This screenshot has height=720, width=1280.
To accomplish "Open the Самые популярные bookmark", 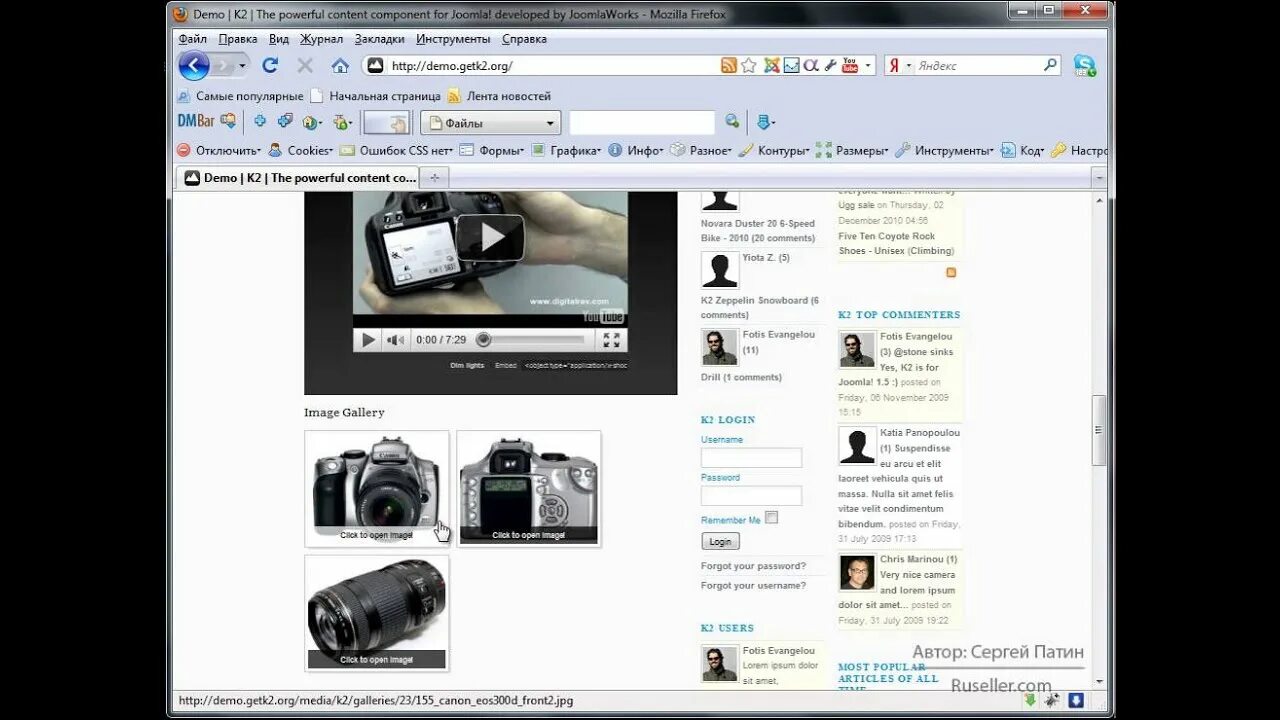I will (x=240, y=96).
